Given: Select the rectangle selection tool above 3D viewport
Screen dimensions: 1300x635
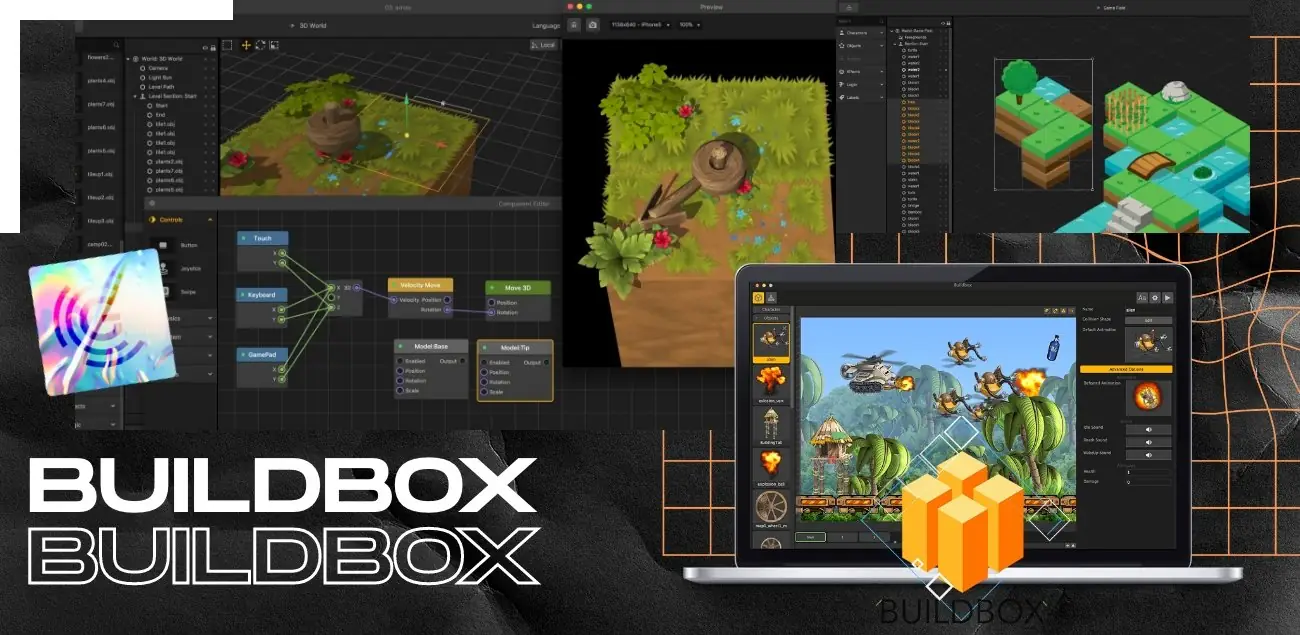Looking at the screenshot, I should pyautogui.click(x=227, y=45).
